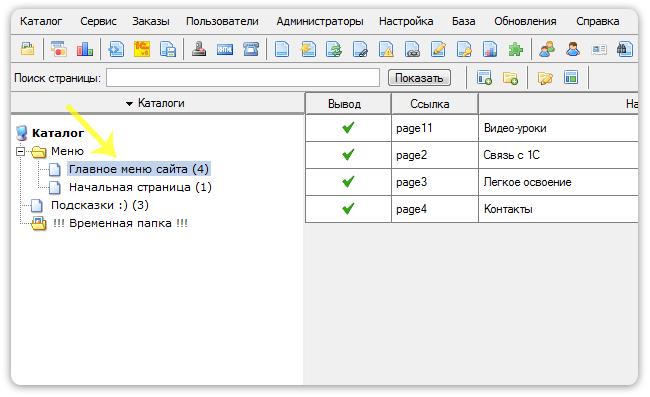Open the bar chart statistics icon

coord(85,49)
